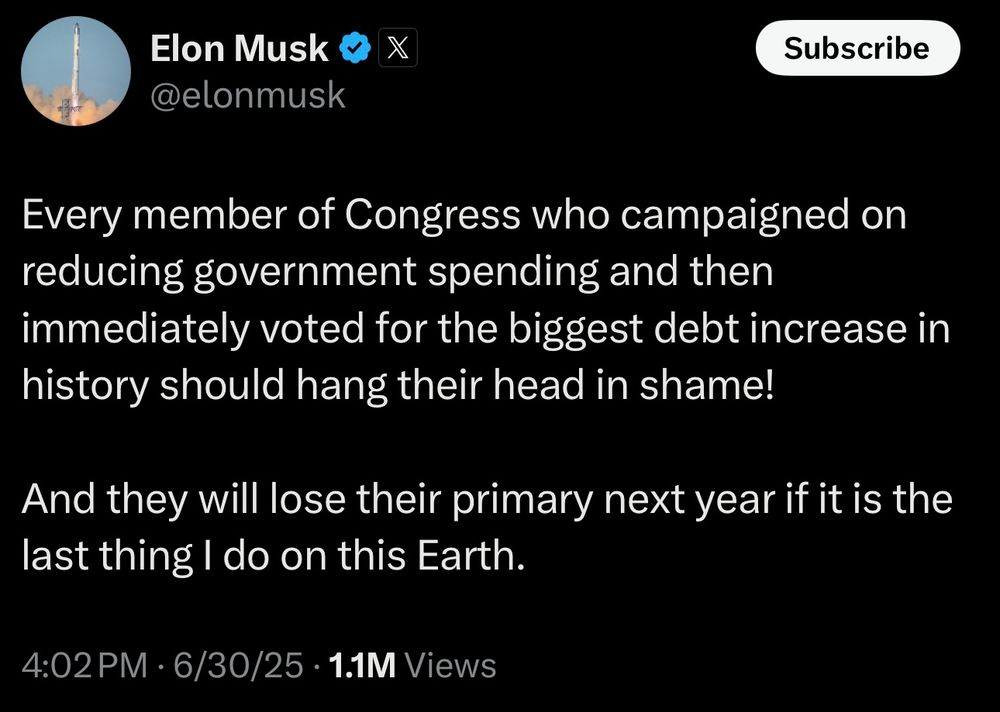Click the line starting 'And they will lose'
The image size is (1000, 712).
487,500
